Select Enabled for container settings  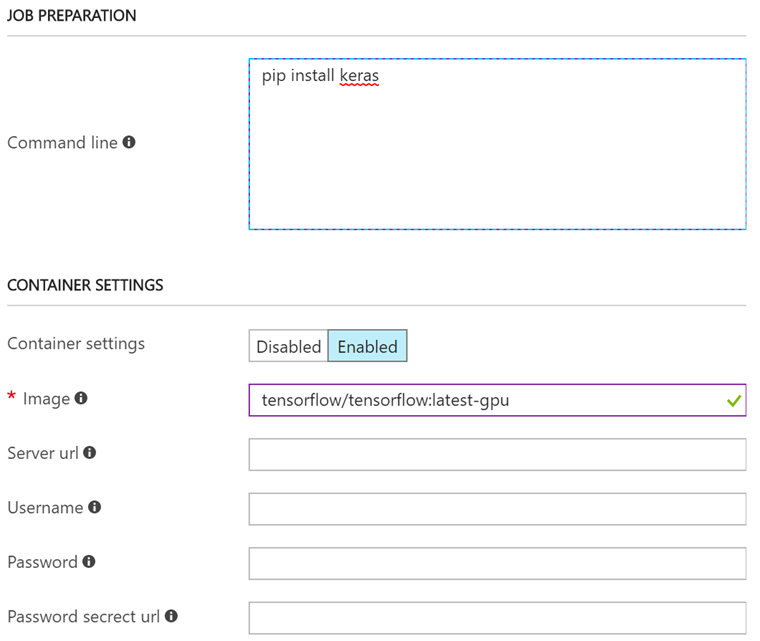pos(367,346)
